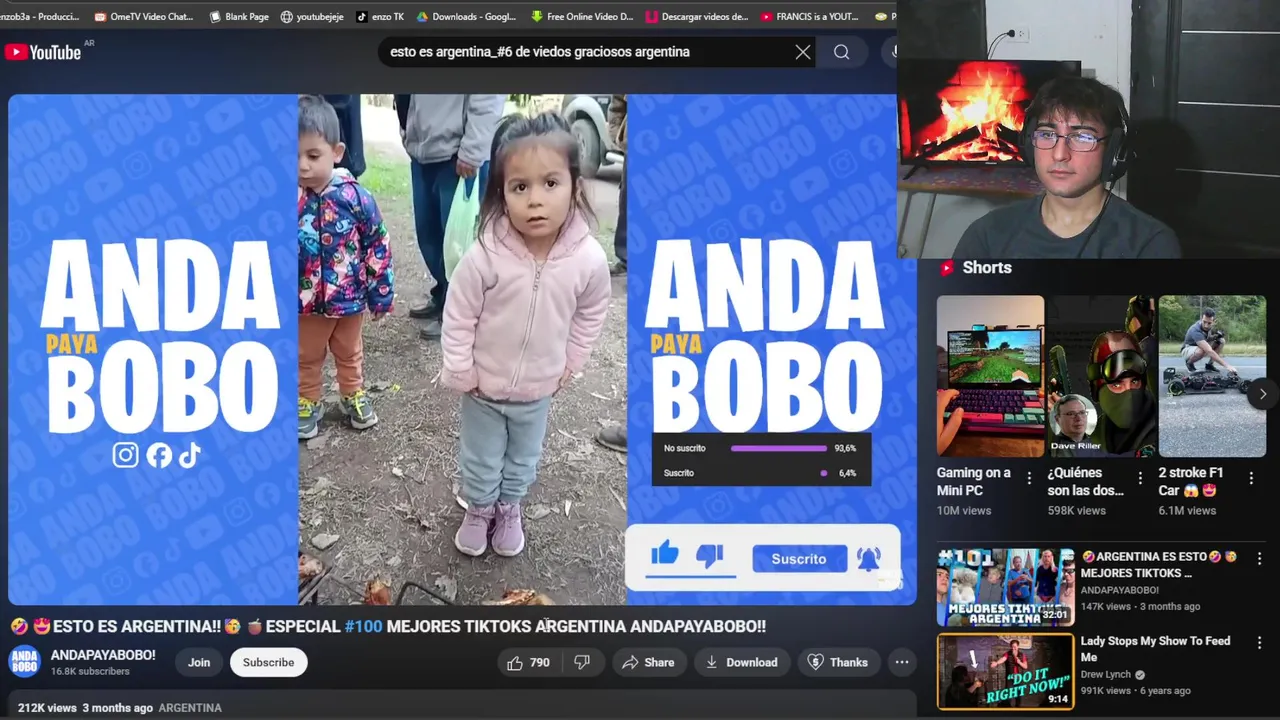Open options for '¿Quiénes son las dos...'
The height and width of the screenshot is (720, 1280).
pyautogui.click(x=1140, y=479)
